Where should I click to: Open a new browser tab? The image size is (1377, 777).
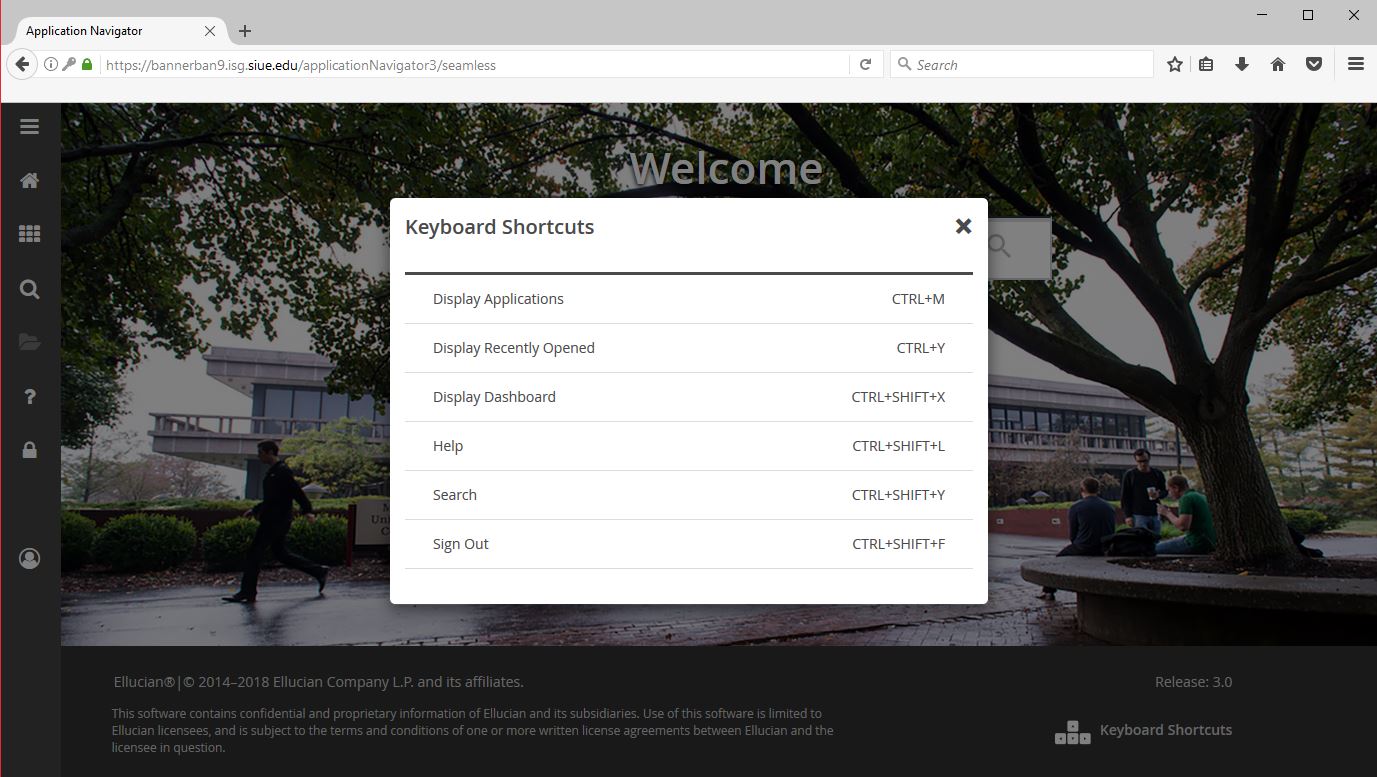click(x=245, y=31)
